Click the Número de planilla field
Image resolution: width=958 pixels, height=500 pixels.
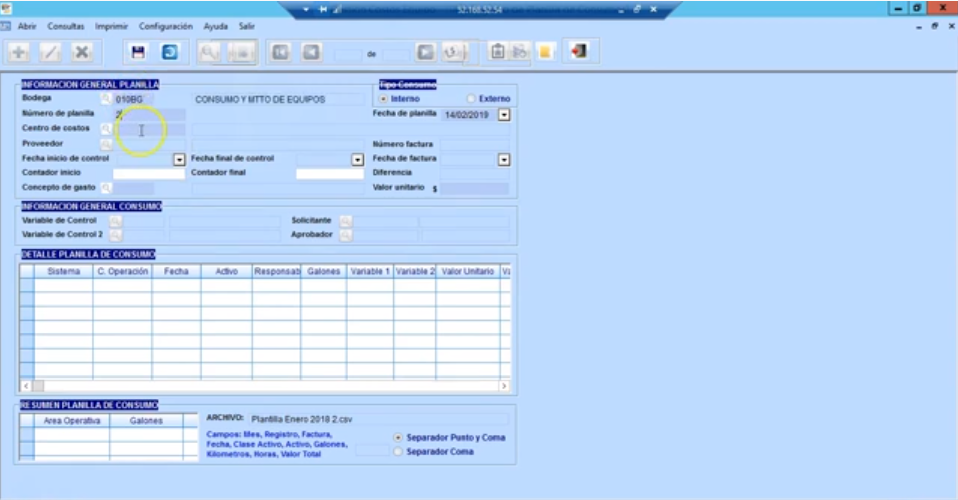pos(150,114)
